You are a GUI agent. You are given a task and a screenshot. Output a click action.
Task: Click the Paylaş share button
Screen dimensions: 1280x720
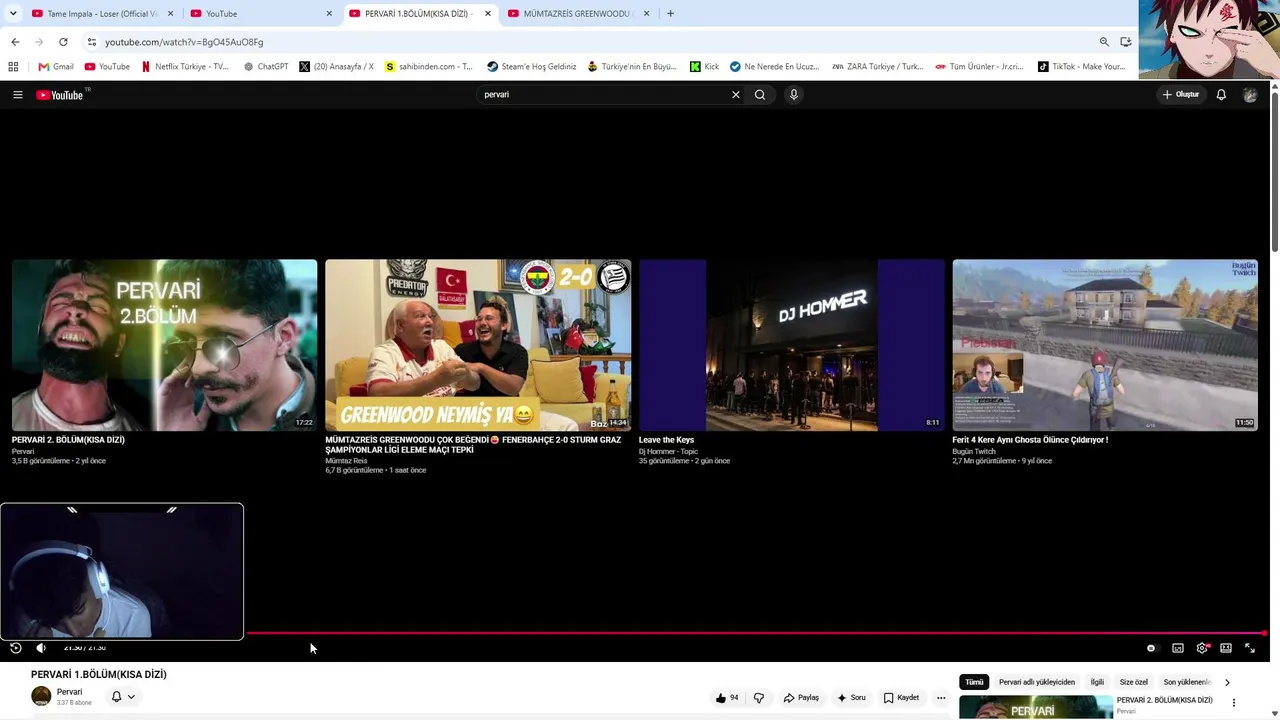801,698
